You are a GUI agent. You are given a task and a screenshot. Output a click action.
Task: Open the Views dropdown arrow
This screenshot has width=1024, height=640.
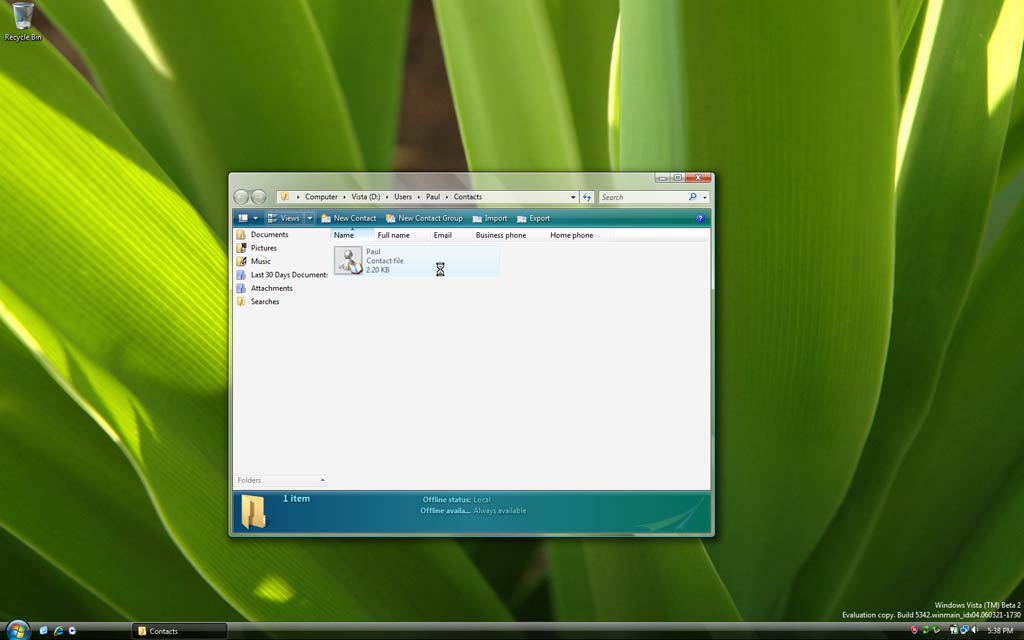point(310,218)
